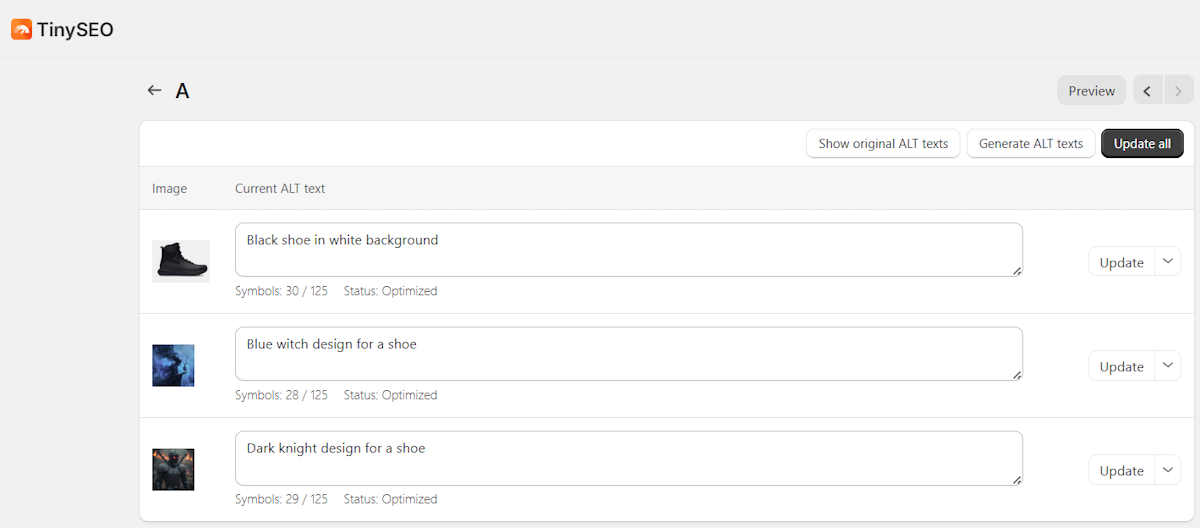Click Symbols: 28 / 125 text
The width and height of the screenshot is (1200, 528).
point(281,395)
